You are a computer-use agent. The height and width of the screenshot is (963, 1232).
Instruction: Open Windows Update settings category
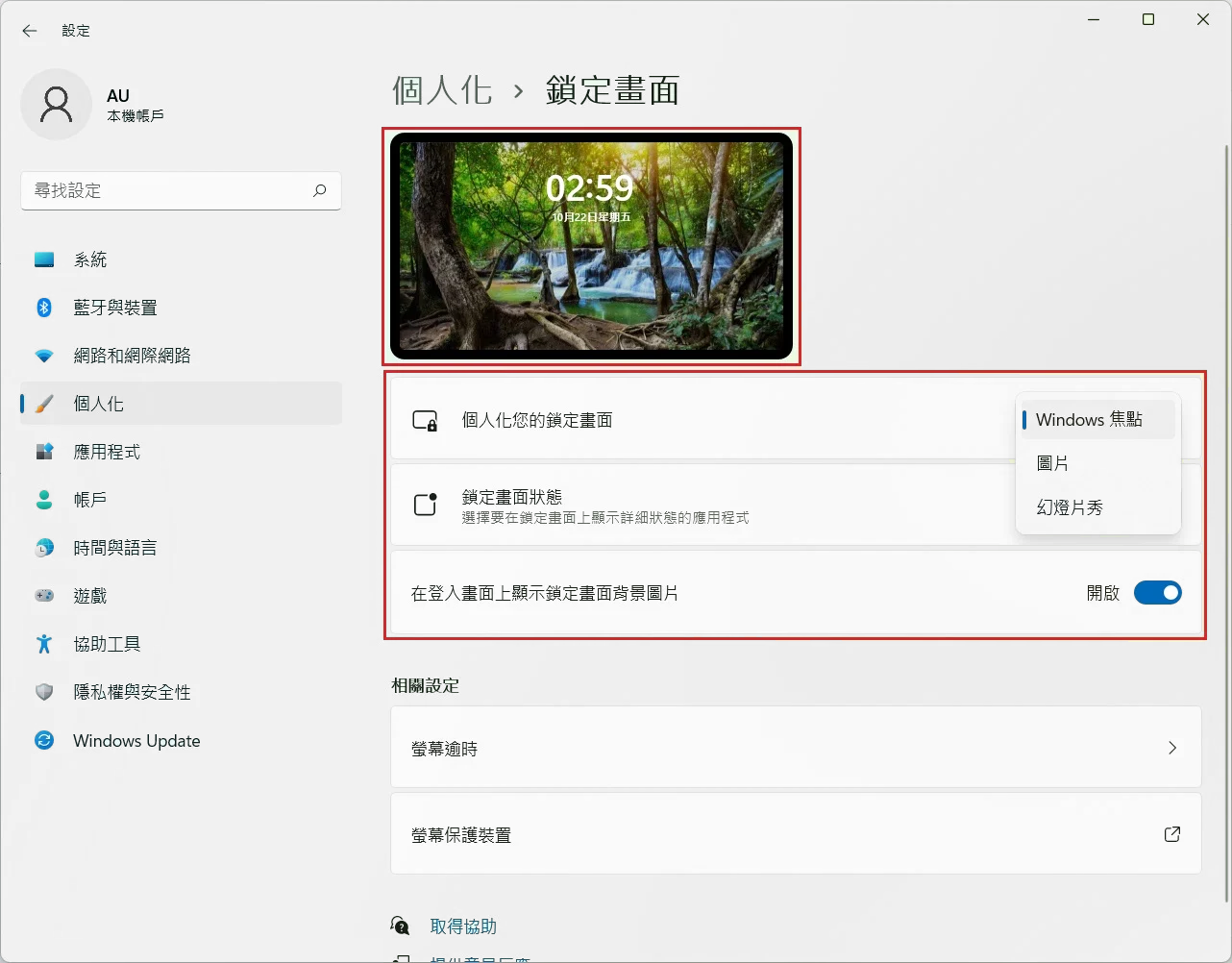click(181, 740)
